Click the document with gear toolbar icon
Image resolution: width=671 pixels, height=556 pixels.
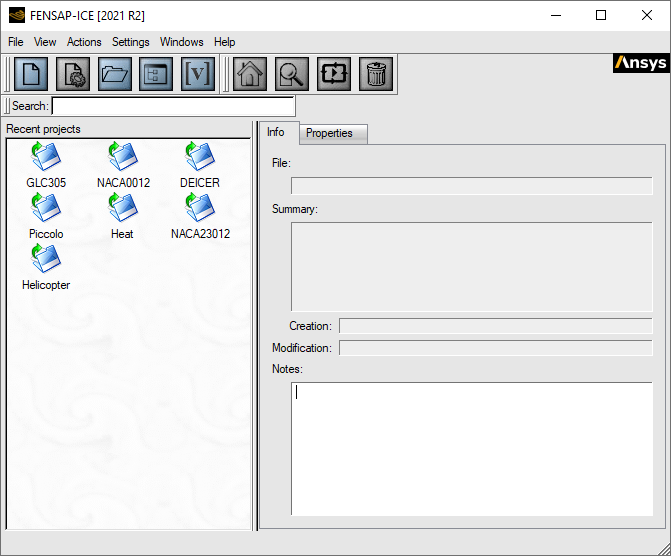coord(73,75)
